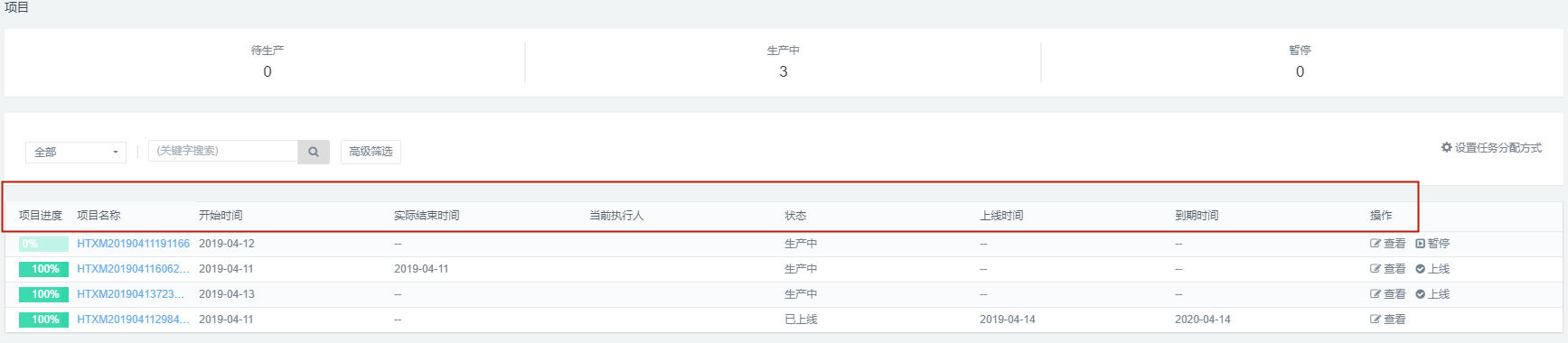
Task: Click the magnifier search icon button
Action: point(314,152)
